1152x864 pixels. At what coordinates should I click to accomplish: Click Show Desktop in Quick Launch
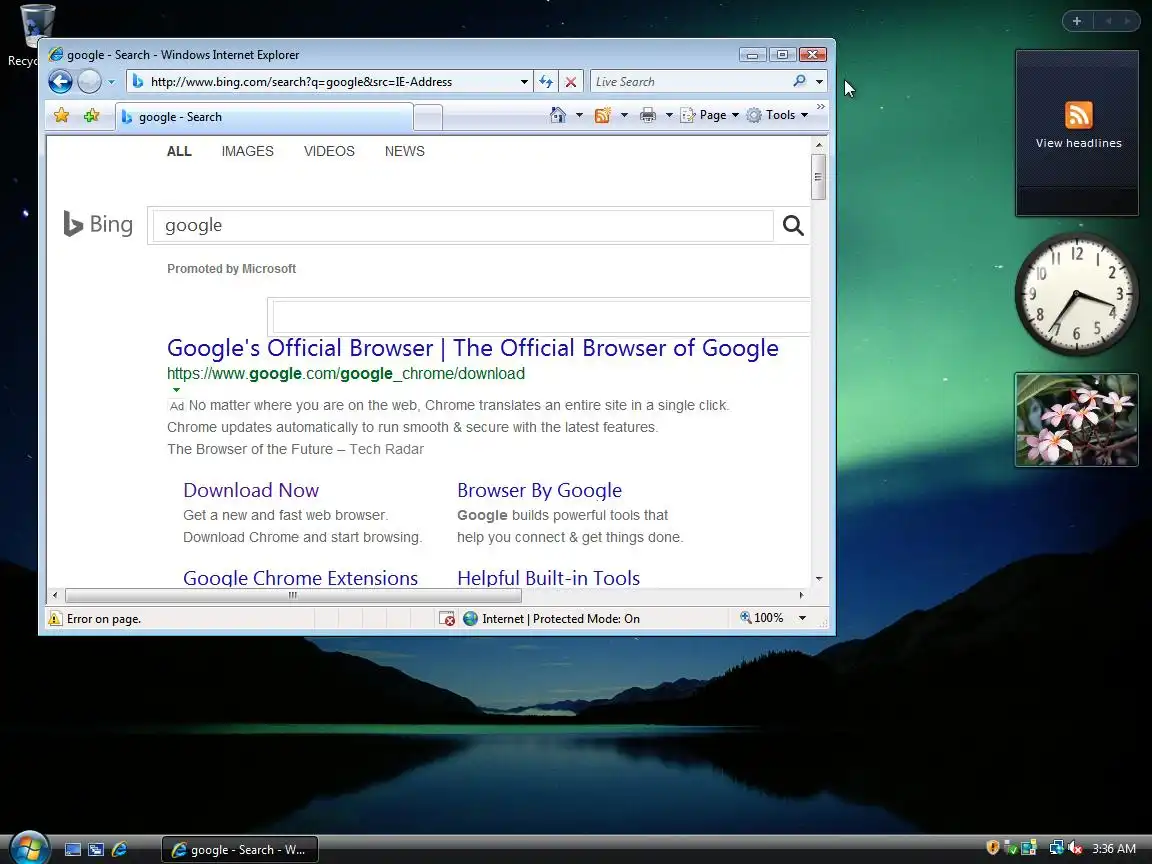(73, 849)
